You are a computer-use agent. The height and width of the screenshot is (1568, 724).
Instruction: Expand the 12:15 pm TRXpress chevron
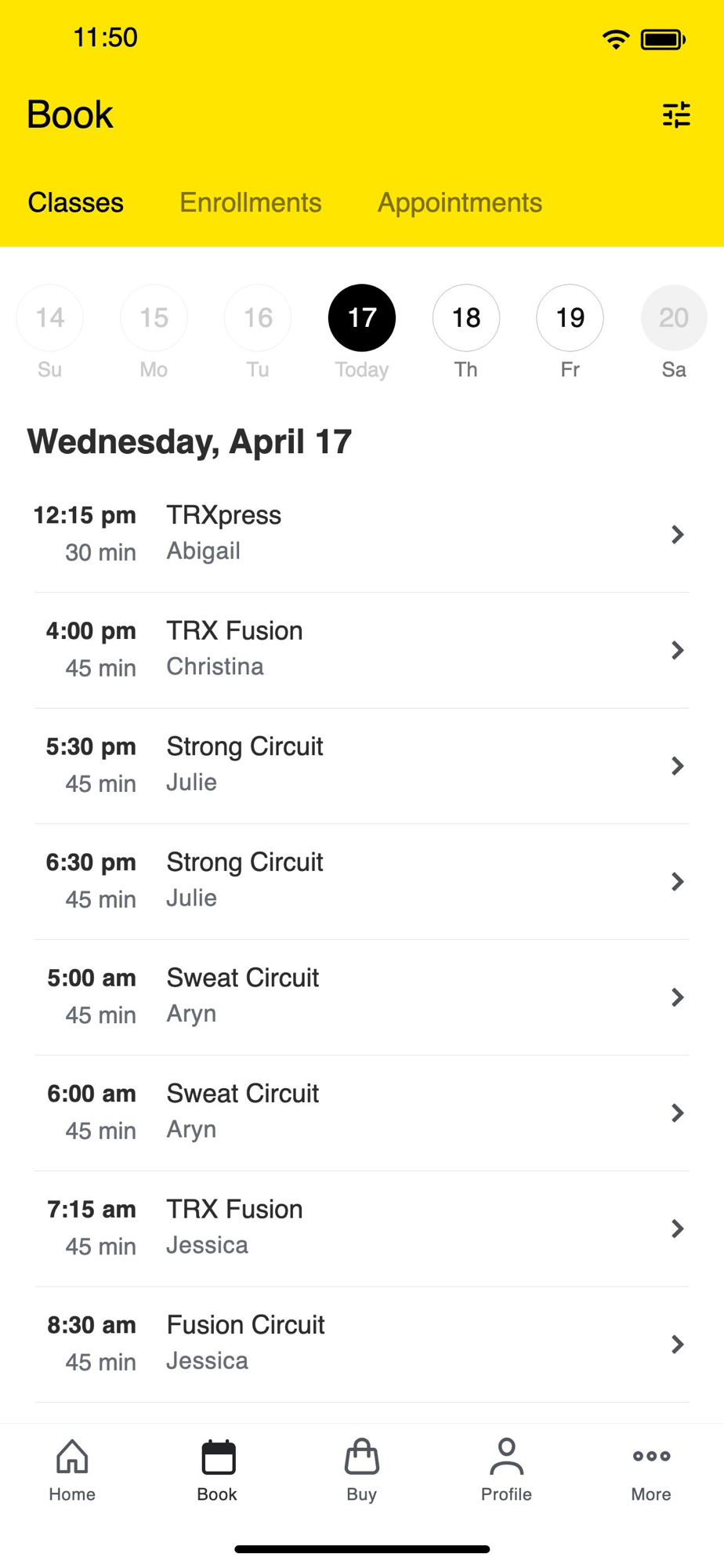point(678,535)
